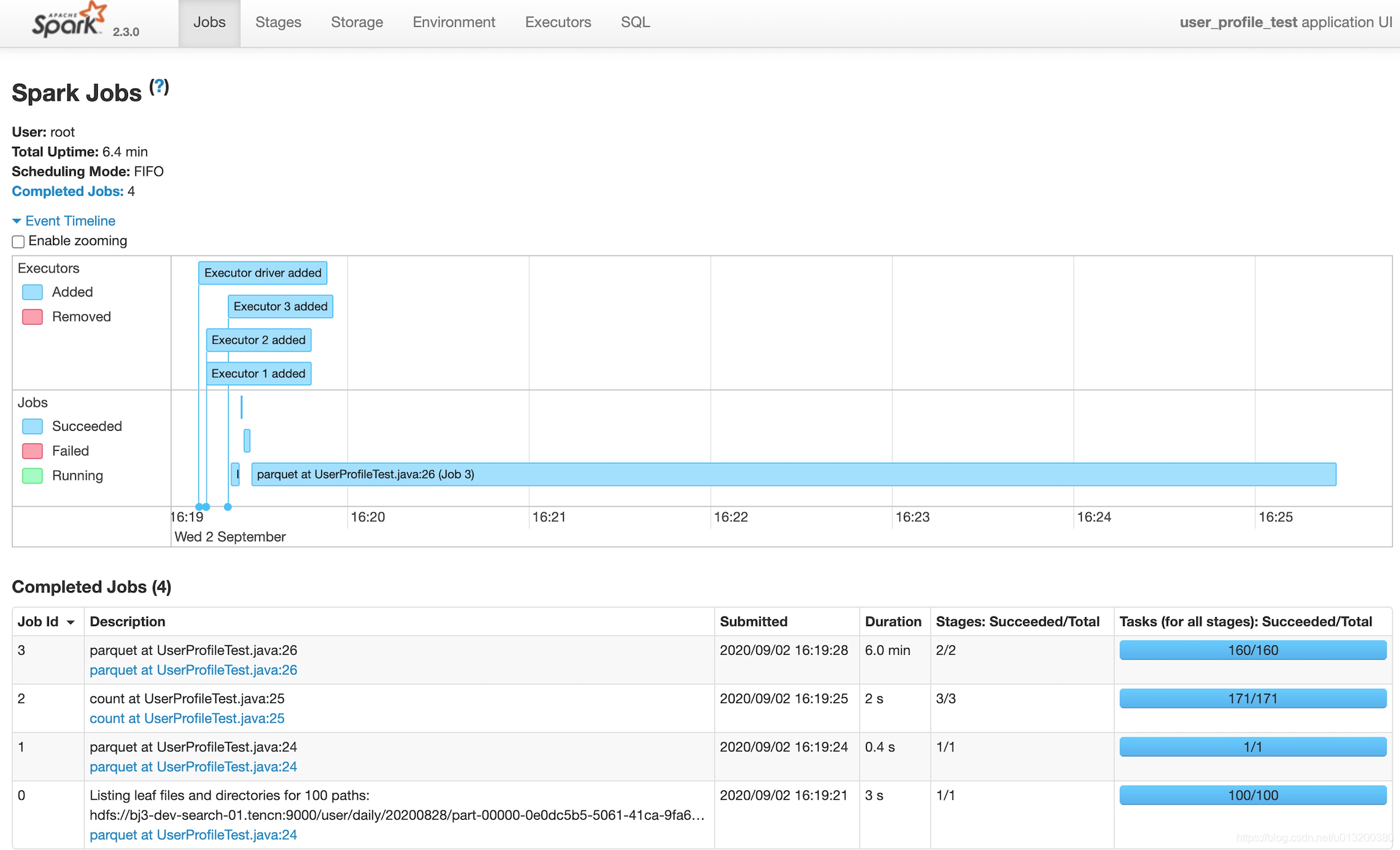Click the 160/160 task progress bar
This screenshot has width=1400, height=850.
click(1253, 650)
